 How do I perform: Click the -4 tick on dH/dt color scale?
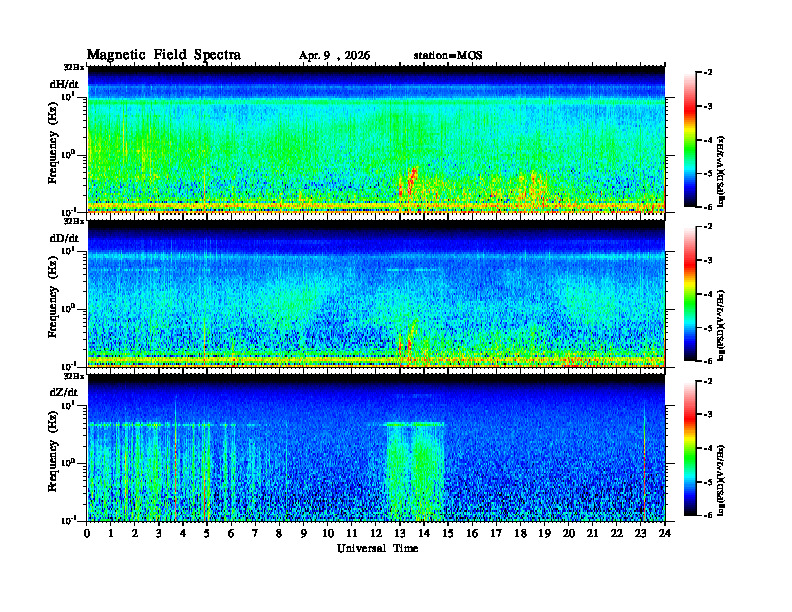708,140
